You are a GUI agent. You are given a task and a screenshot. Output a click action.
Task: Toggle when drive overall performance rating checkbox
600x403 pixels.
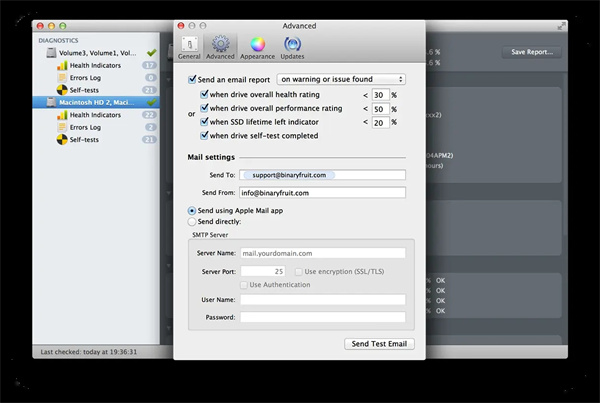[x=204, y=108]
